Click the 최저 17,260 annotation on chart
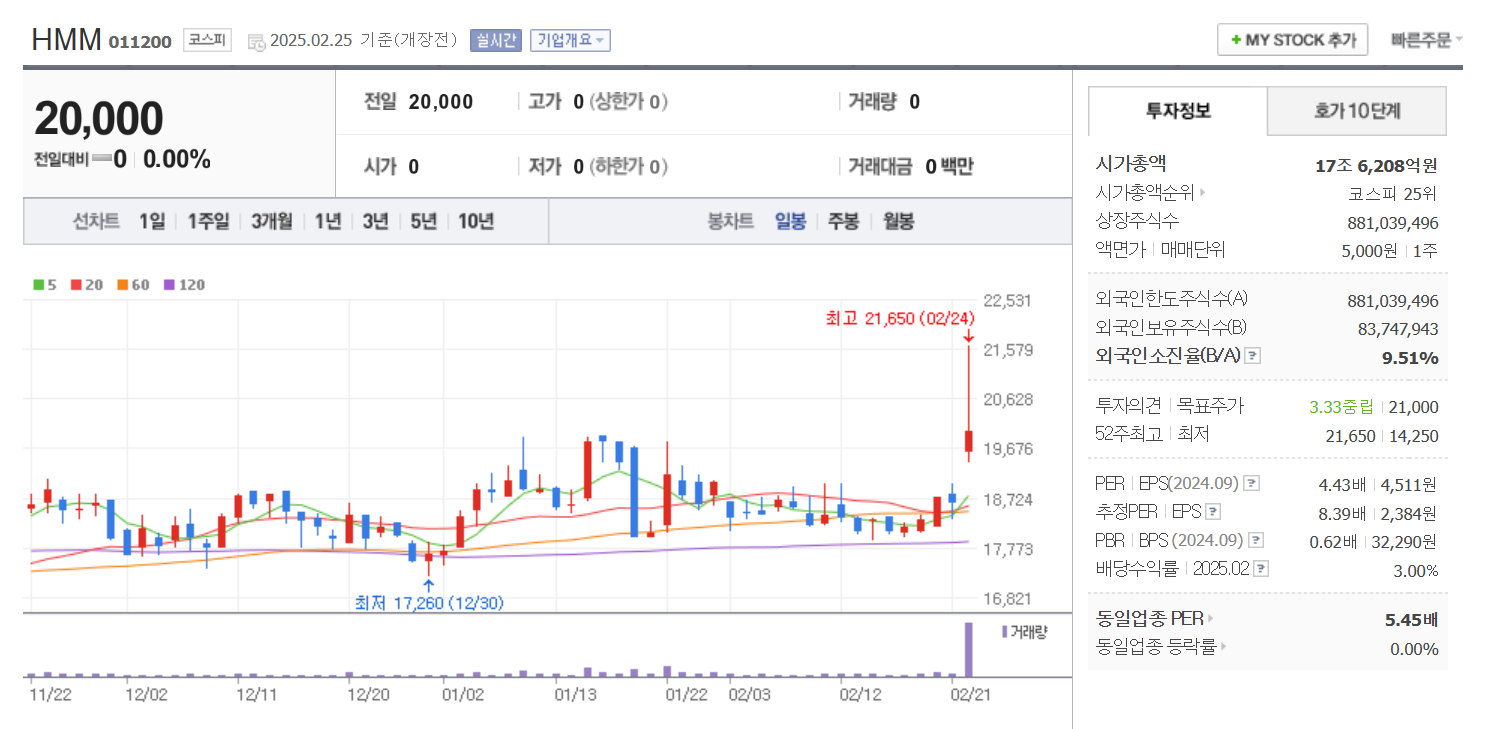The height and width of the screenshot is (729, 1500). (x=428, y=601)
